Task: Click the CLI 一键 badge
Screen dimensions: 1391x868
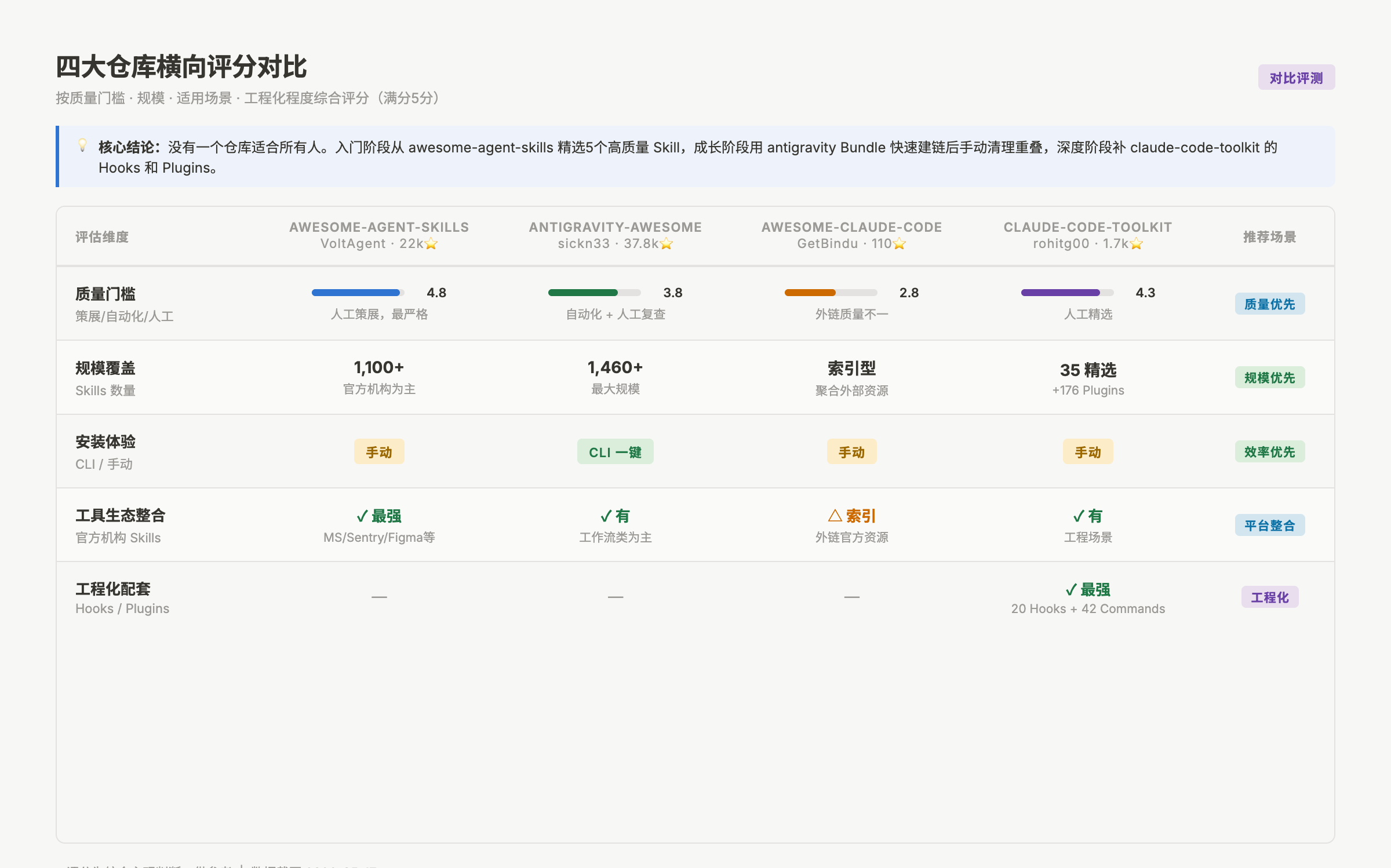Action: pyautogui.click(x=615, y=451)
